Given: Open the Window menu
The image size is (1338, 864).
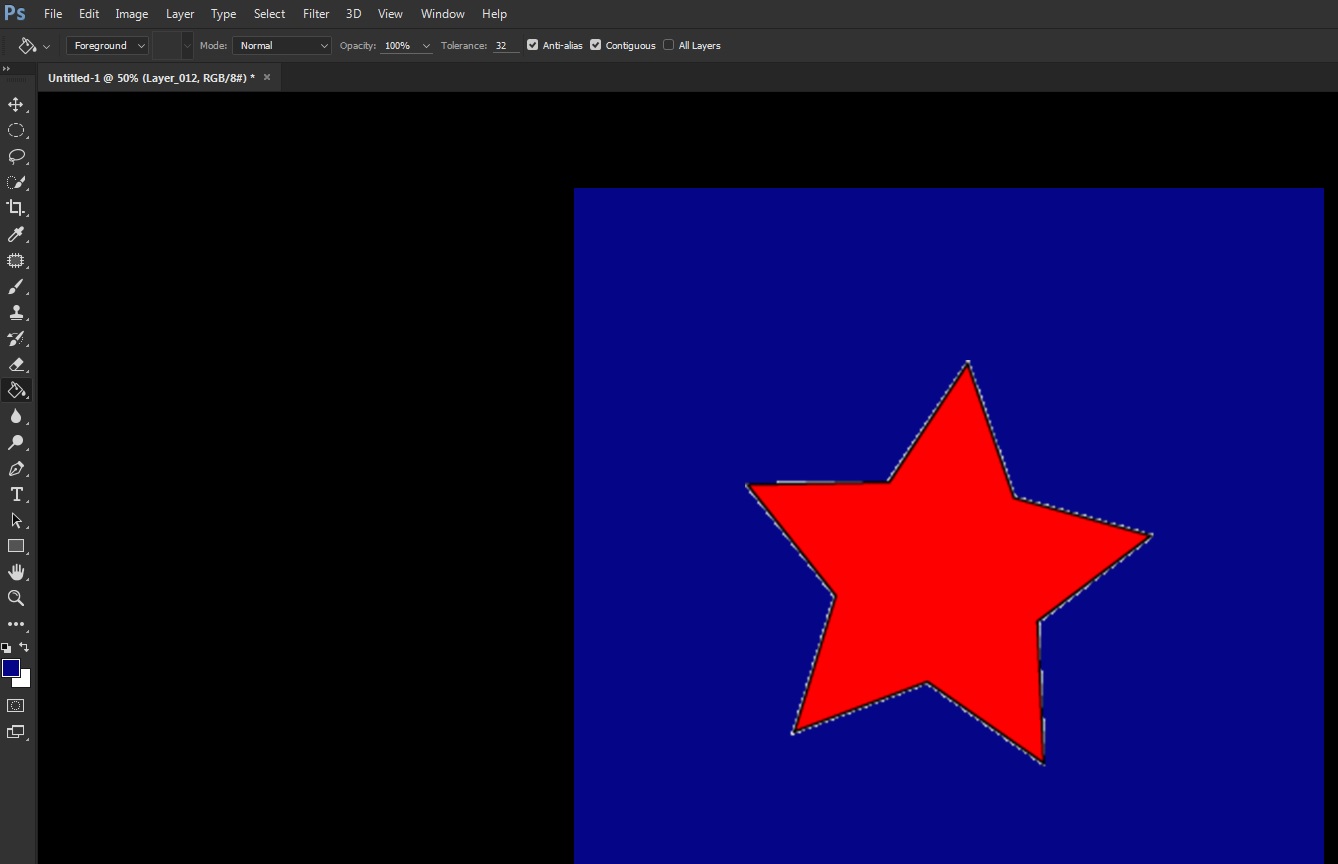Looking at the screenshot, I should click(x=442, y=14).
